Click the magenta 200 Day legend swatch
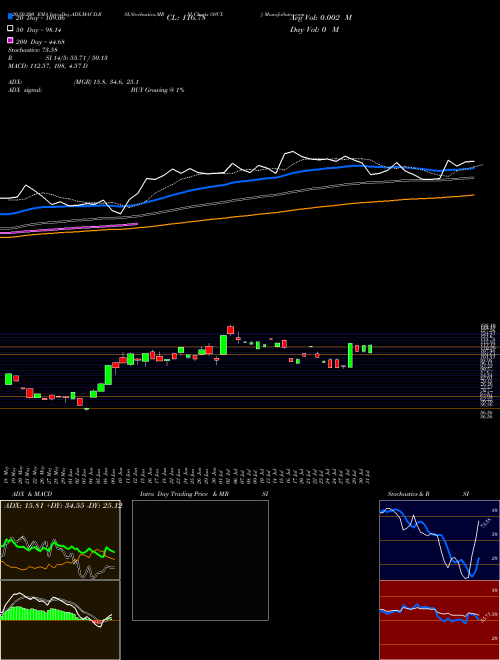 (10, 41)
